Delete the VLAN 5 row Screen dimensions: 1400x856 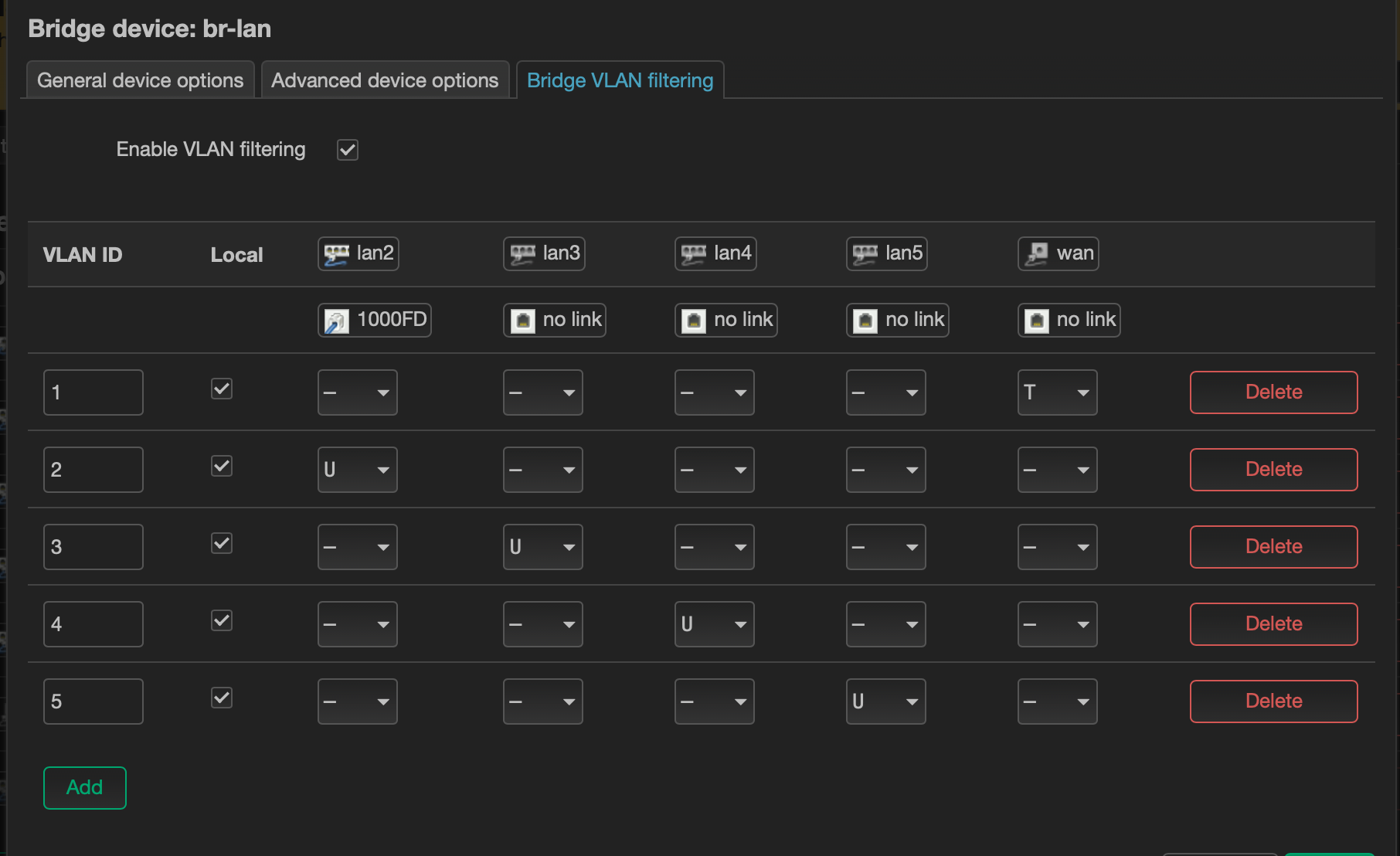1273,701
